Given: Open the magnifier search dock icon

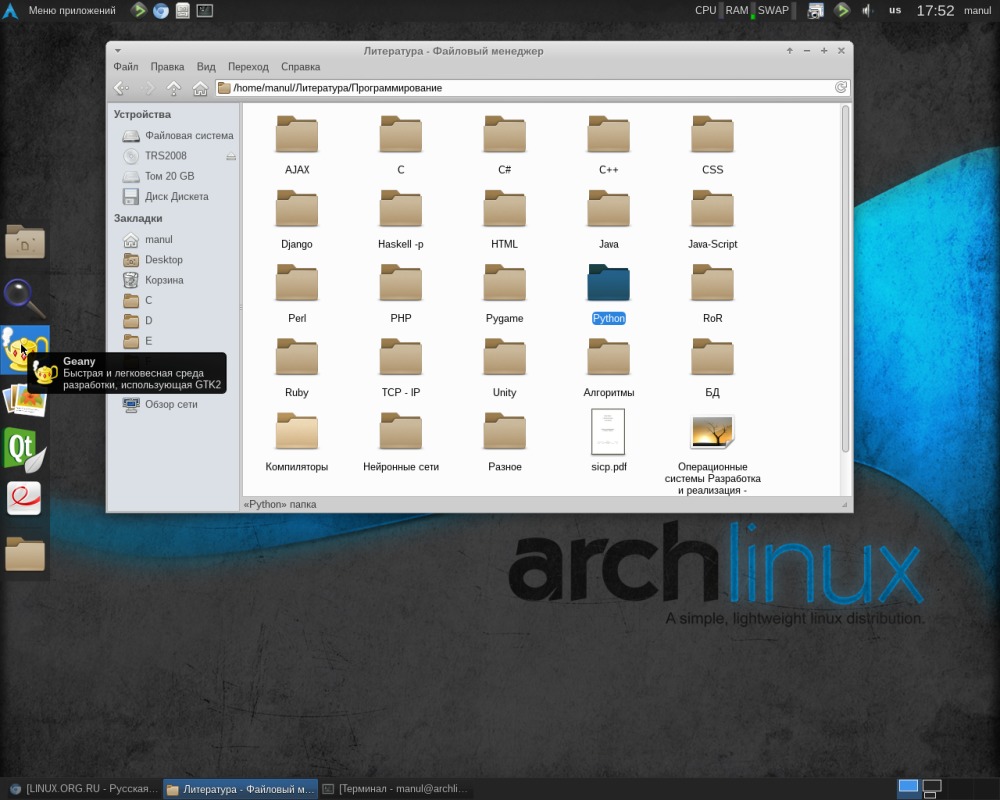Looking at the screenshot, I should click(x=24, y=298).
